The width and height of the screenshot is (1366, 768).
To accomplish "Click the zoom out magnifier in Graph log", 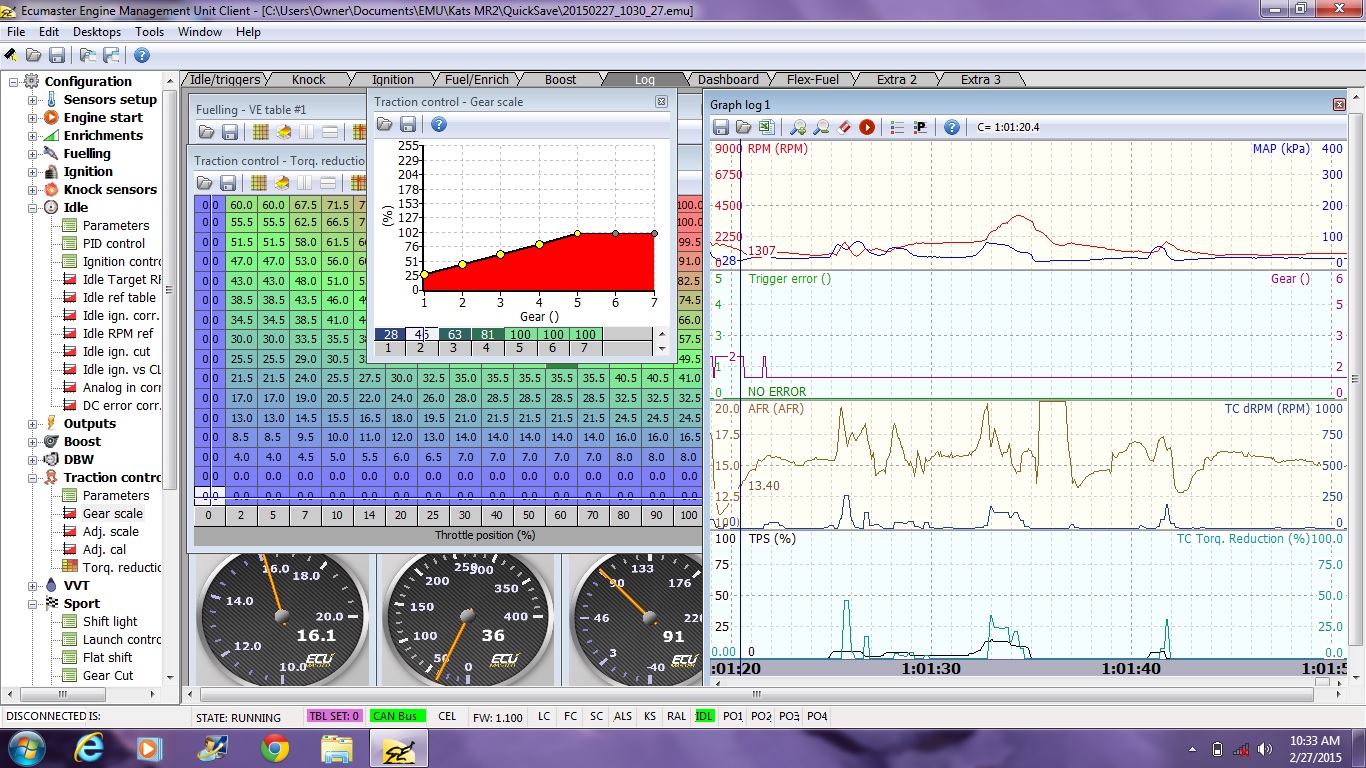I will pyautogui.click(x=821, y=127).
